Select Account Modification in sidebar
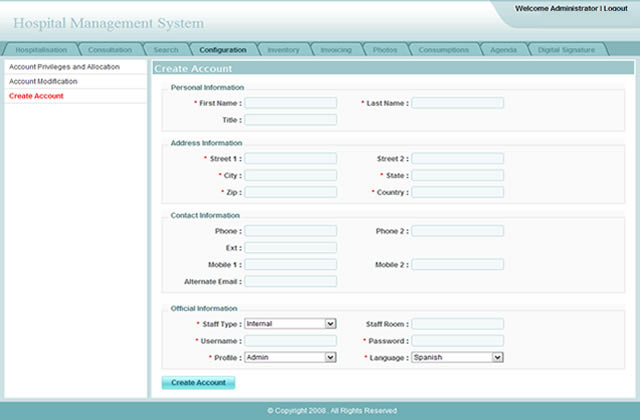 (43, 81)
